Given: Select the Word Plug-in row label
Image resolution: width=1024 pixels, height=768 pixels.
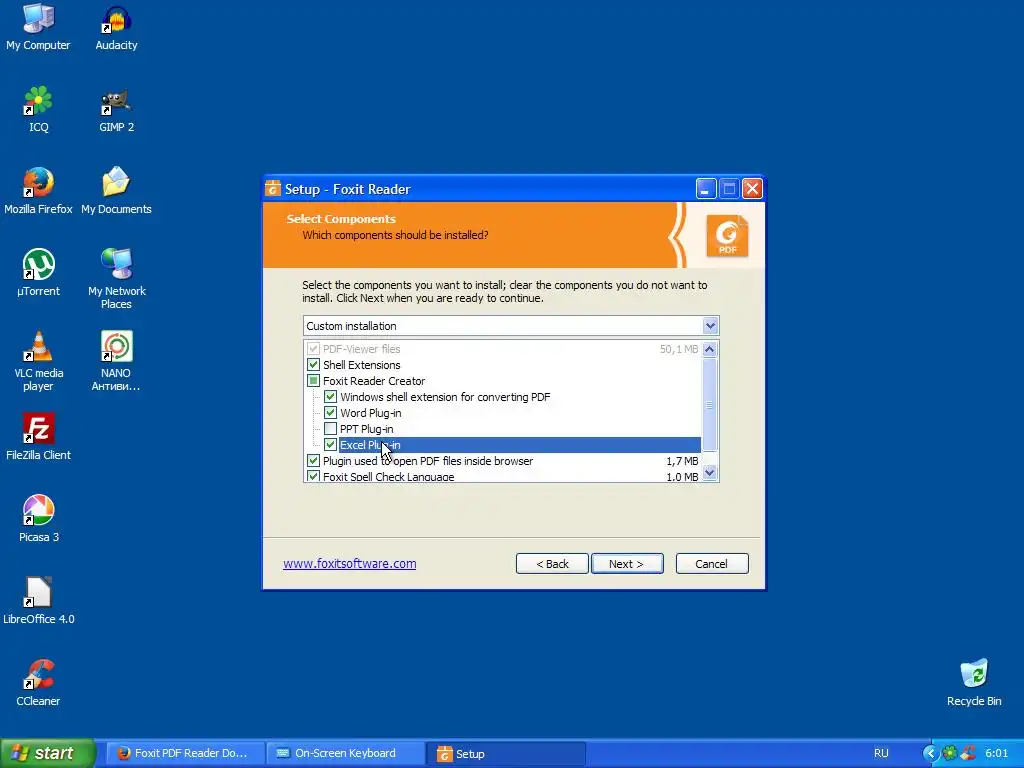Looking at the screenshot, I should tap(370, 413).
